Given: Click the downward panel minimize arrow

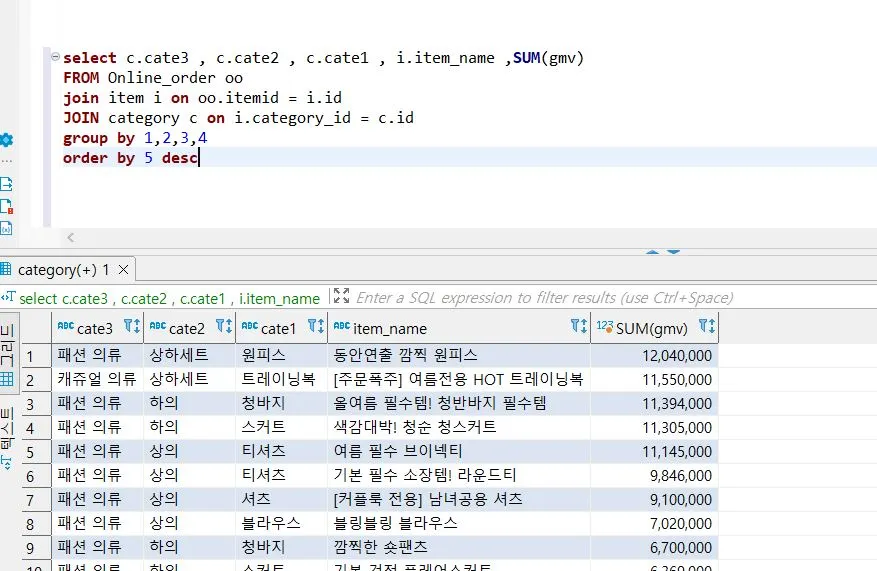Looking at the screenshot, I should point(673,252).
